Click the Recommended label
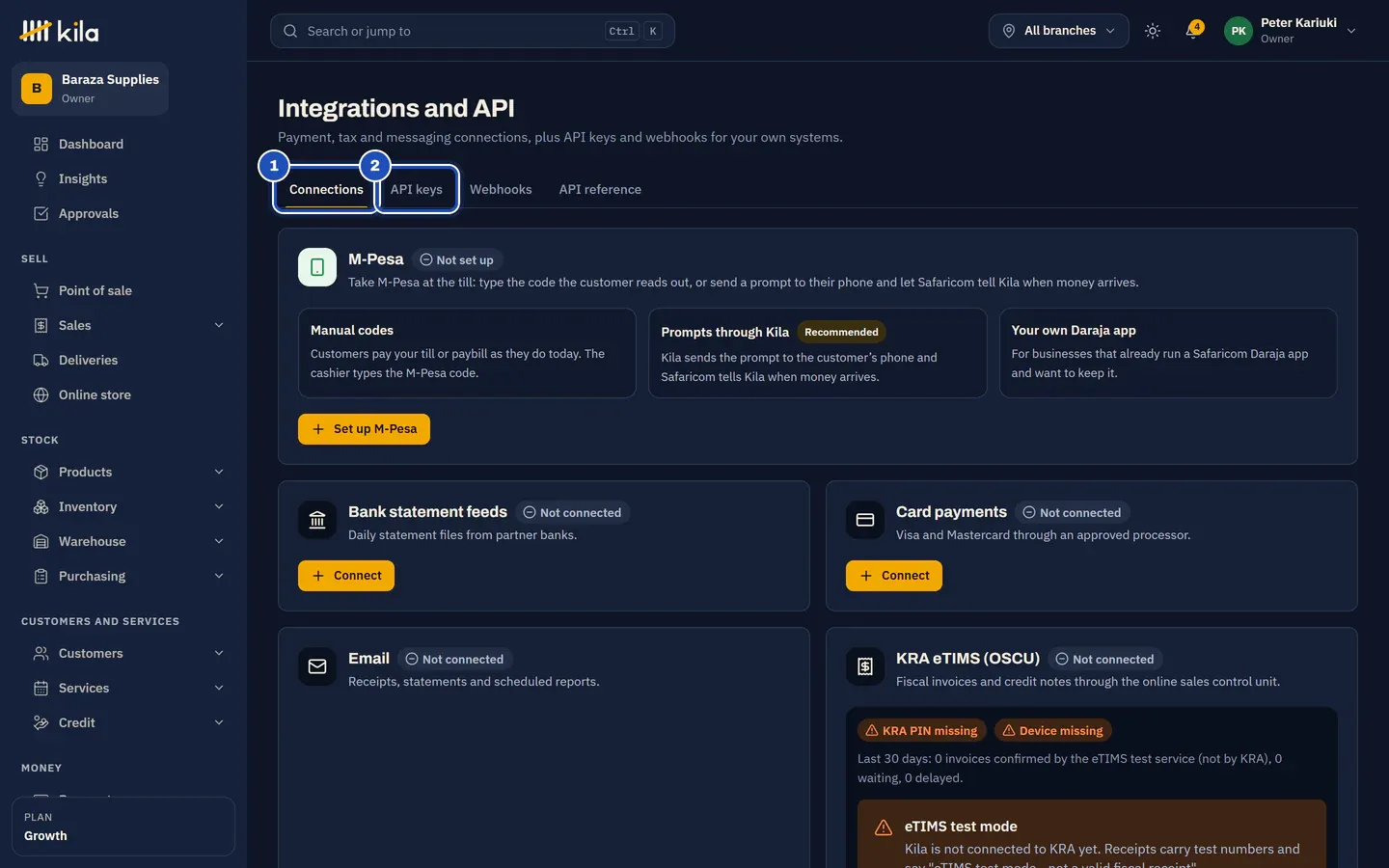The image size is (1389, 868). [x=841, y=332]
